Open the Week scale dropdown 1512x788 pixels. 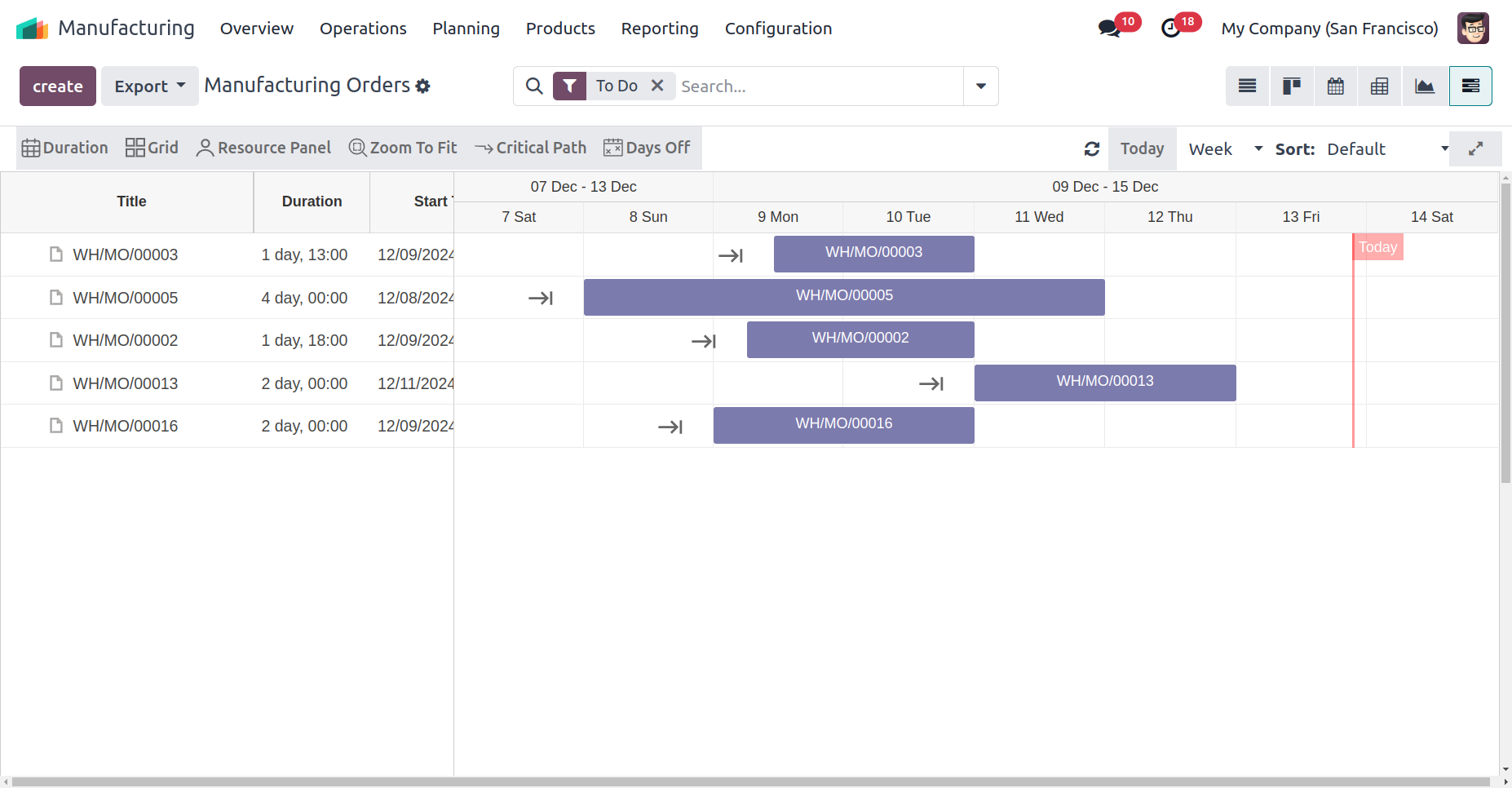pyautogui.click(x=1225, y=149)
